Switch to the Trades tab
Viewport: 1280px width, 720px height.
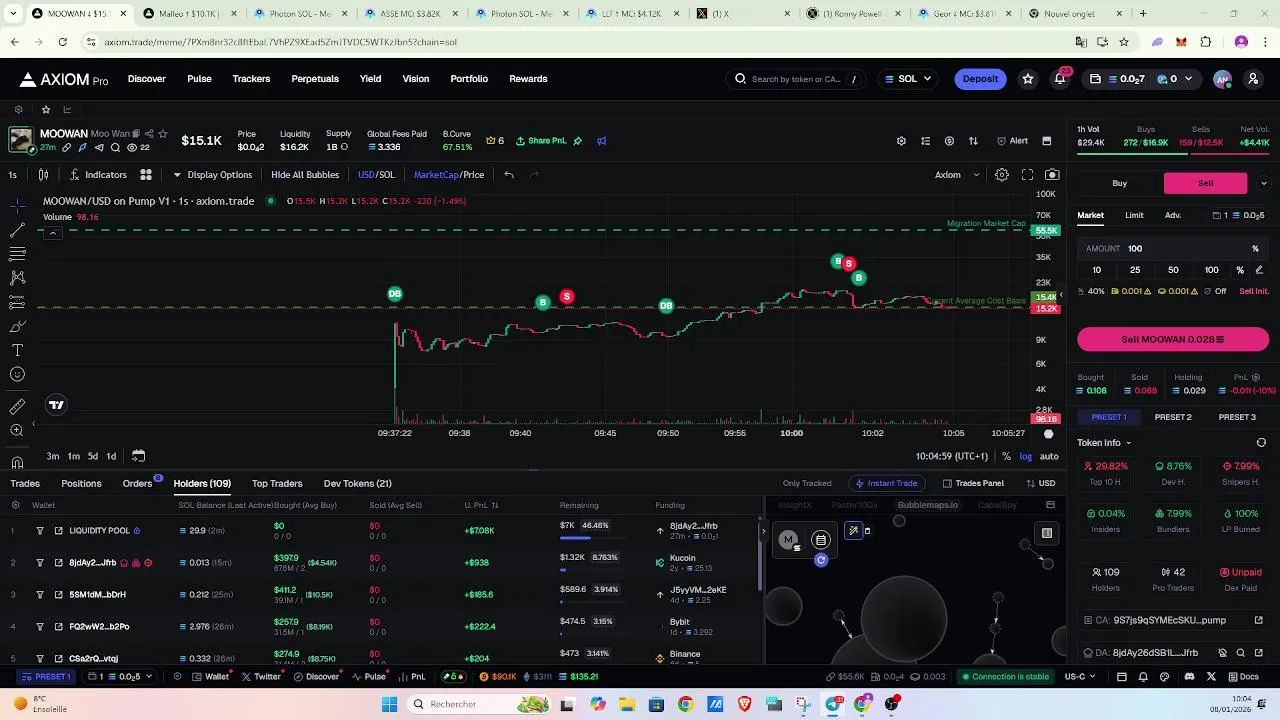[x=25, y=484]
